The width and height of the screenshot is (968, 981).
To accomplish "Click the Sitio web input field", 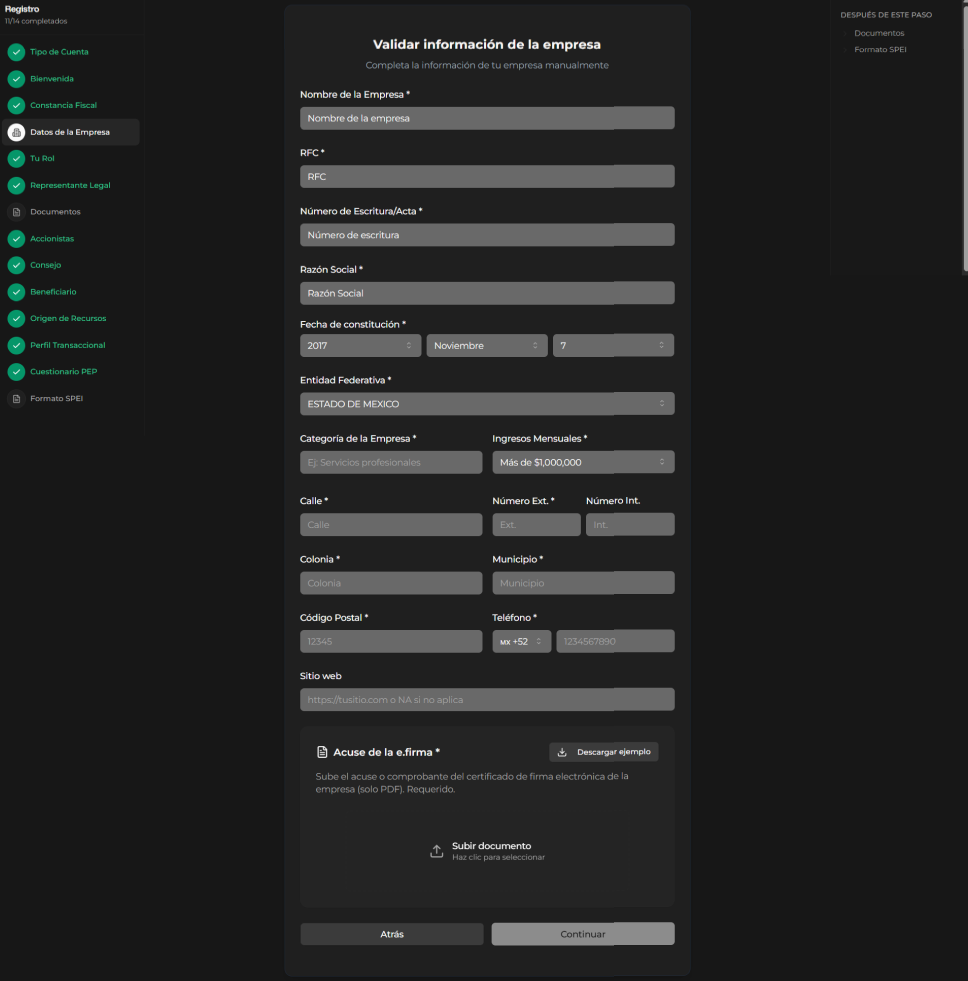I will pos(487,699).
